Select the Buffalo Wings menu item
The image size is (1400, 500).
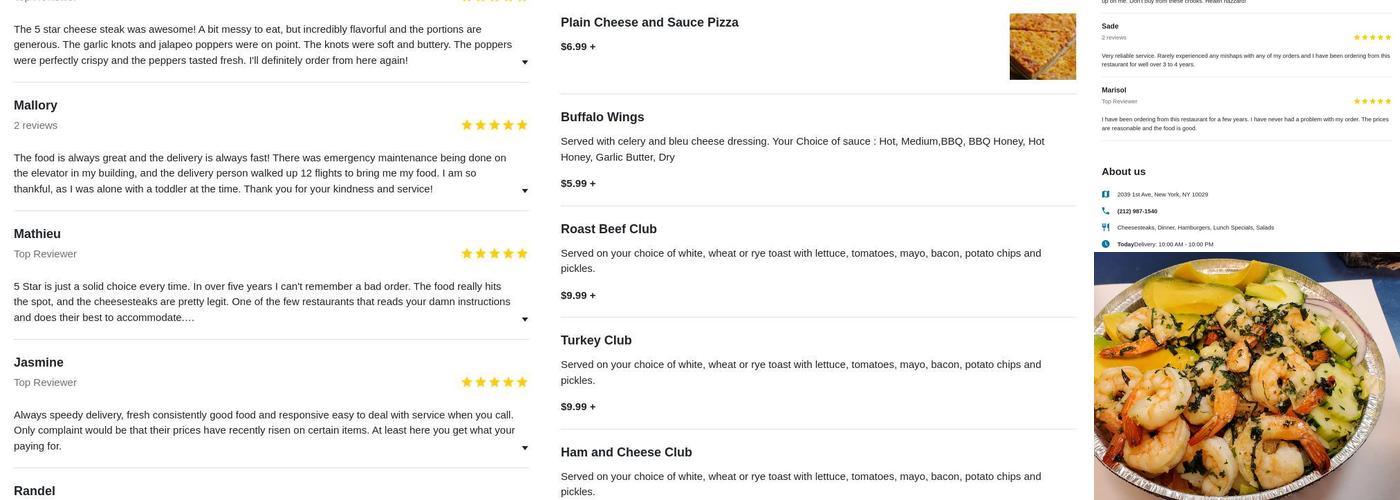click(x=602, y=117)
